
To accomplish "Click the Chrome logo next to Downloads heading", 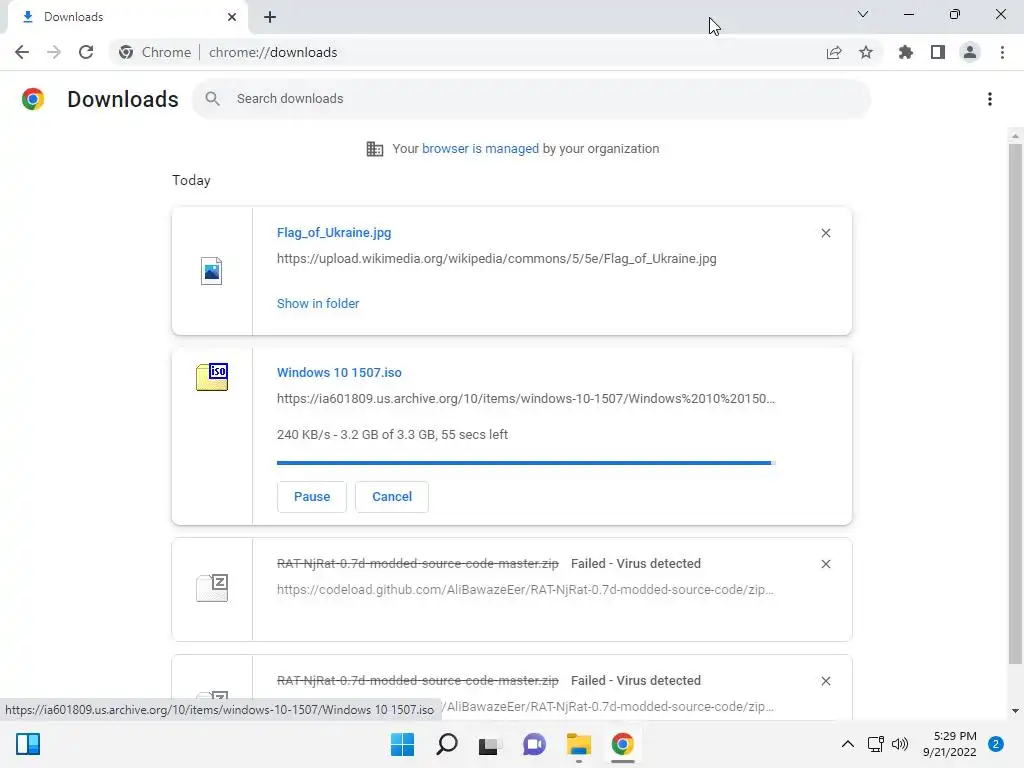I will point(33,99).
